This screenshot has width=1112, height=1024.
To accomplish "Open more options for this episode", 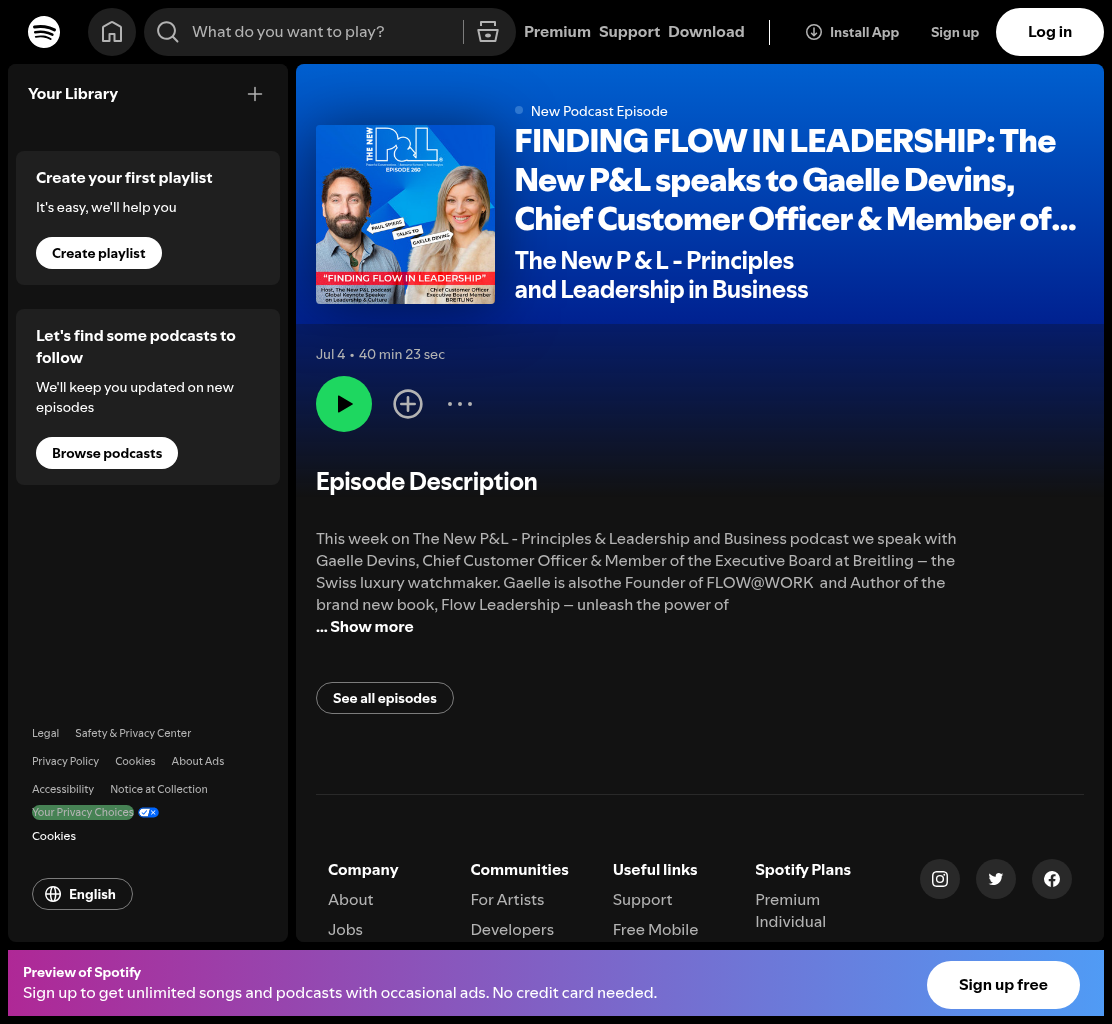I will pyautogui.click(x=460, y=404).
